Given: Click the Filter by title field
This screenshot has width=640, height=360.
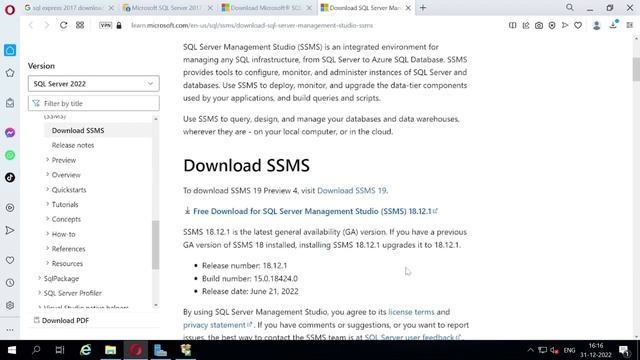Looking at the screenshot, I should click(93, 103).
